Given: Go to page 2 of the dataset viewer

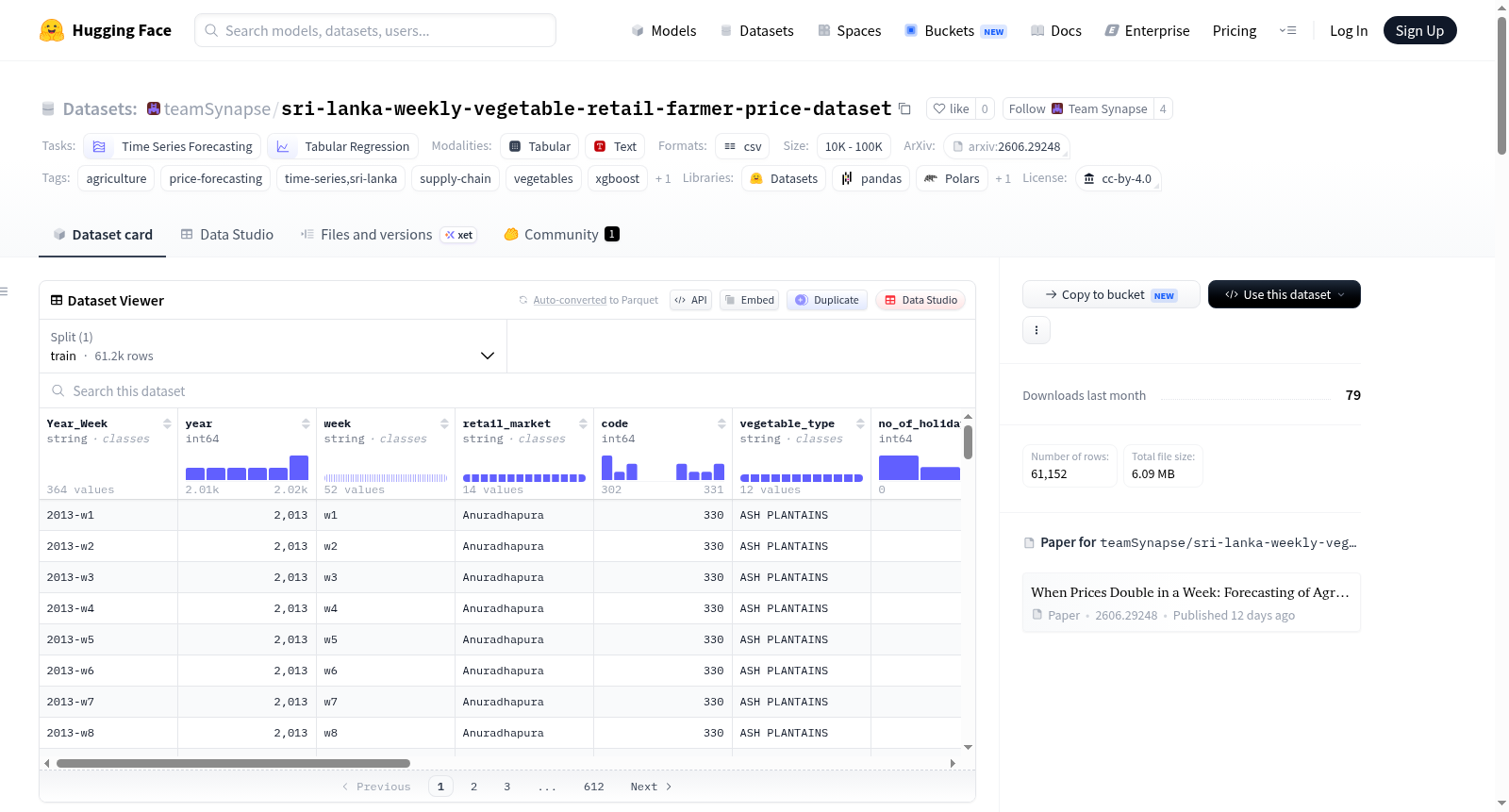Looking at the screenshot, I should [x=473, y=787].
